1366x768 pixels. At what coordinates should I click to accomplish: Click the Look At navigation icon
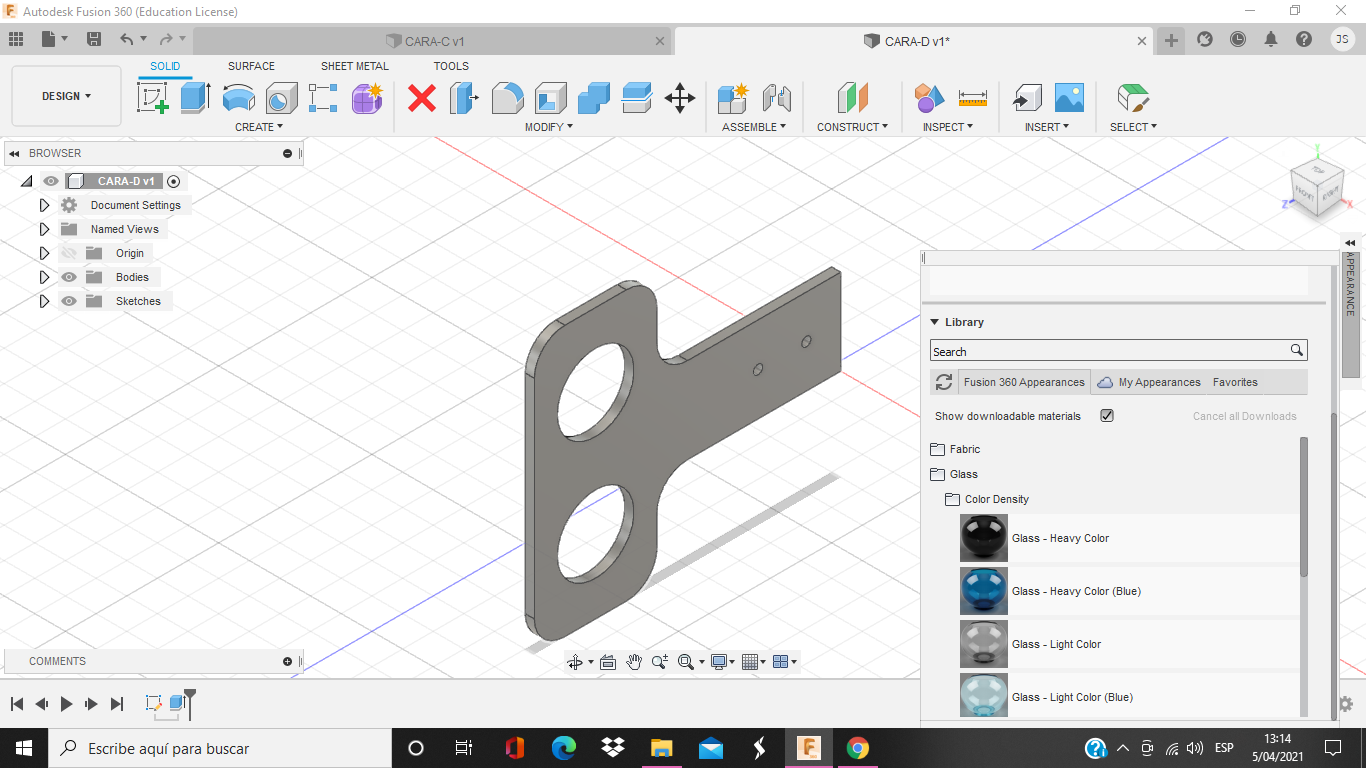pyautogui.click(x=607, y=662)
